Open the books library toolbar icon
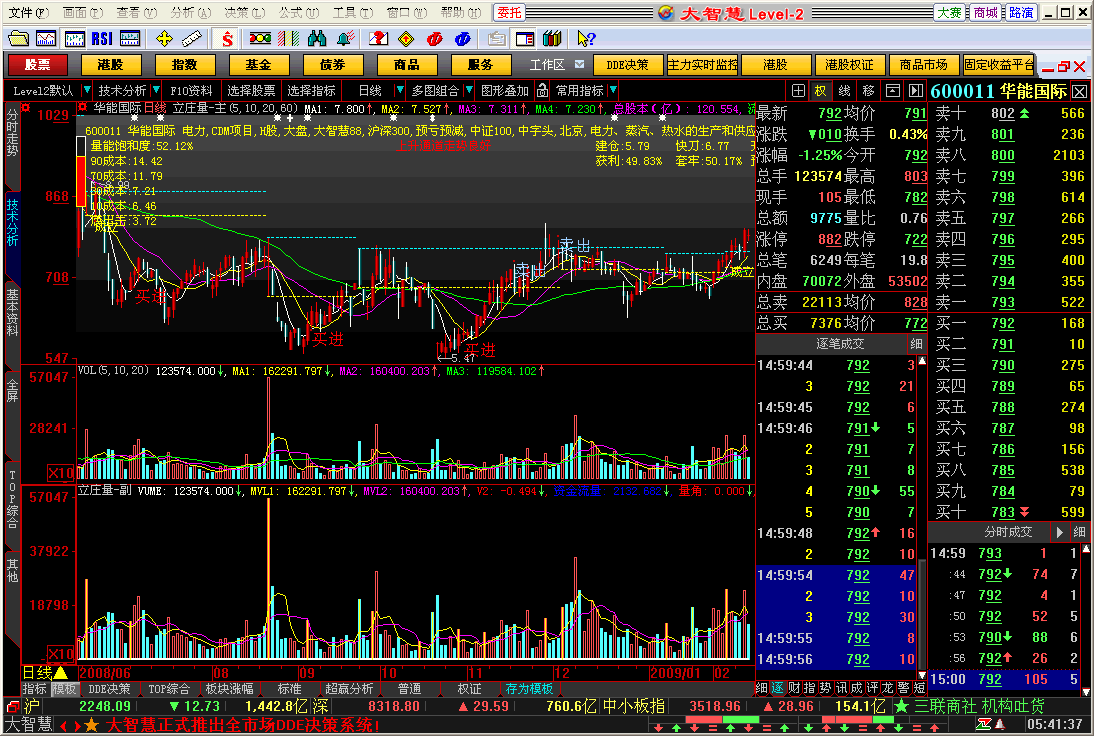 click(552, 38)
